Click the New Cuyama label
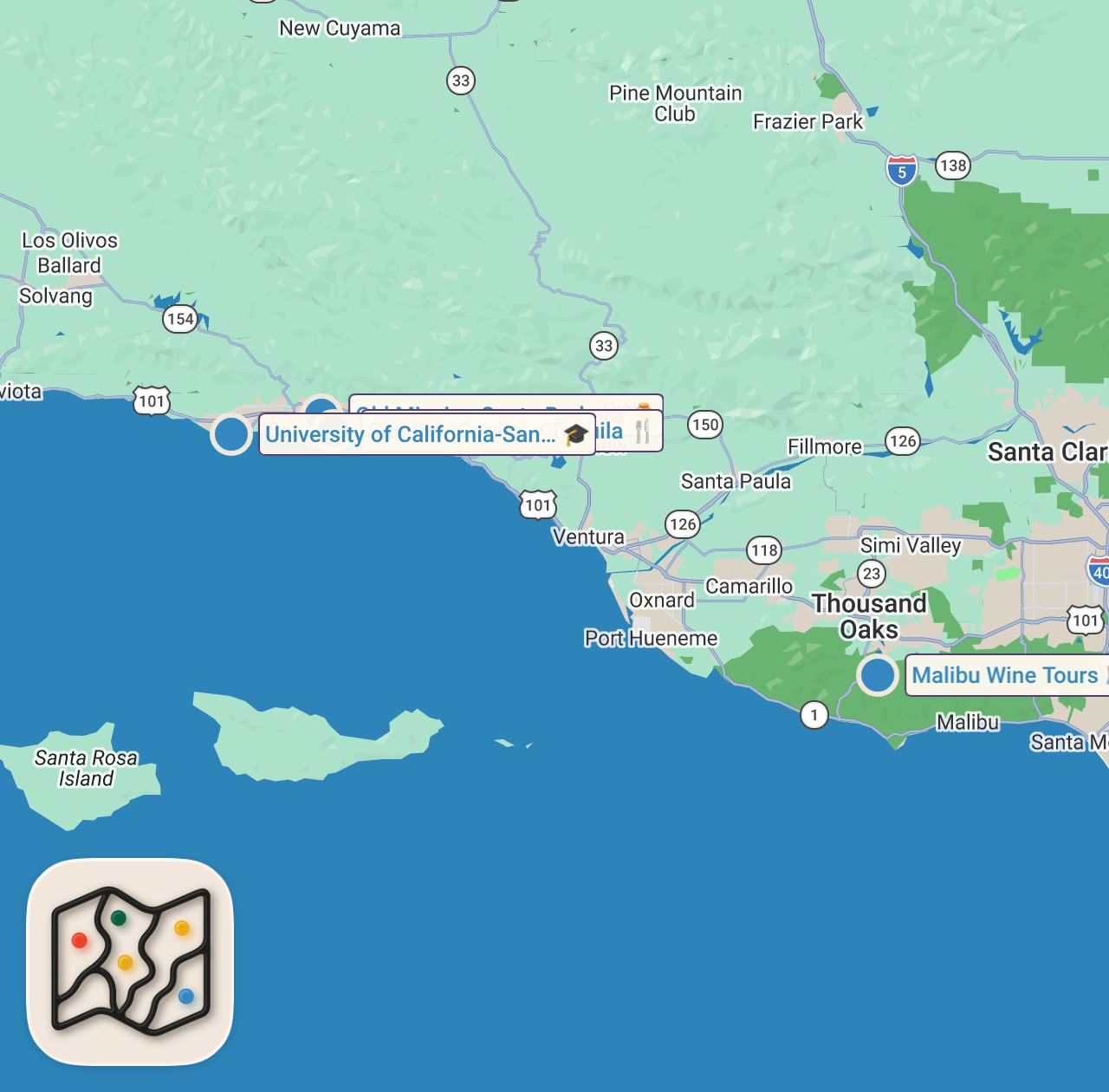This screenshot has height=1092, width=1109. [x=340, y=29]
